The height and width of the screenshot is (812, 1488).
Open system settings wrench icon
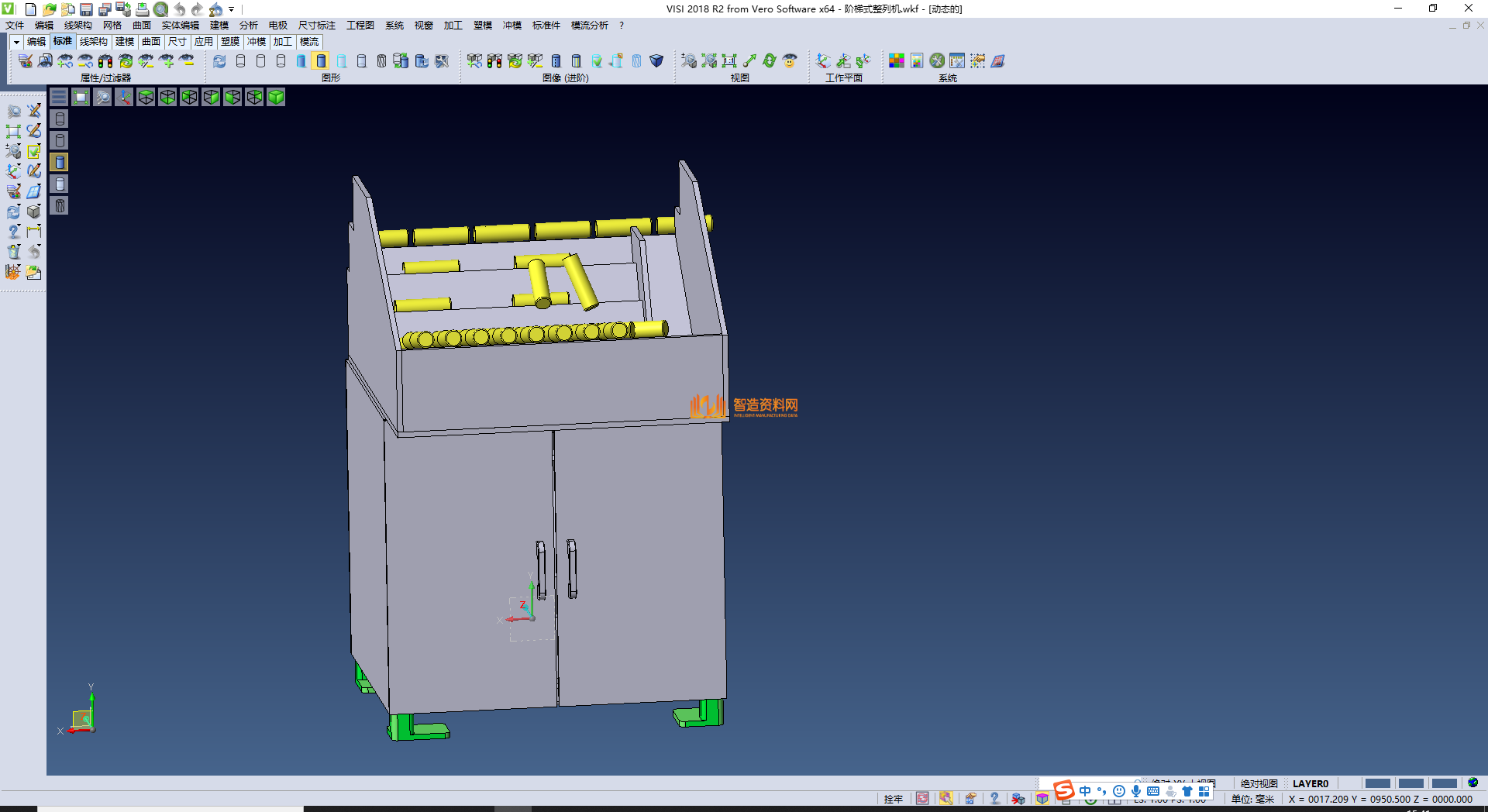pos(937,61)
